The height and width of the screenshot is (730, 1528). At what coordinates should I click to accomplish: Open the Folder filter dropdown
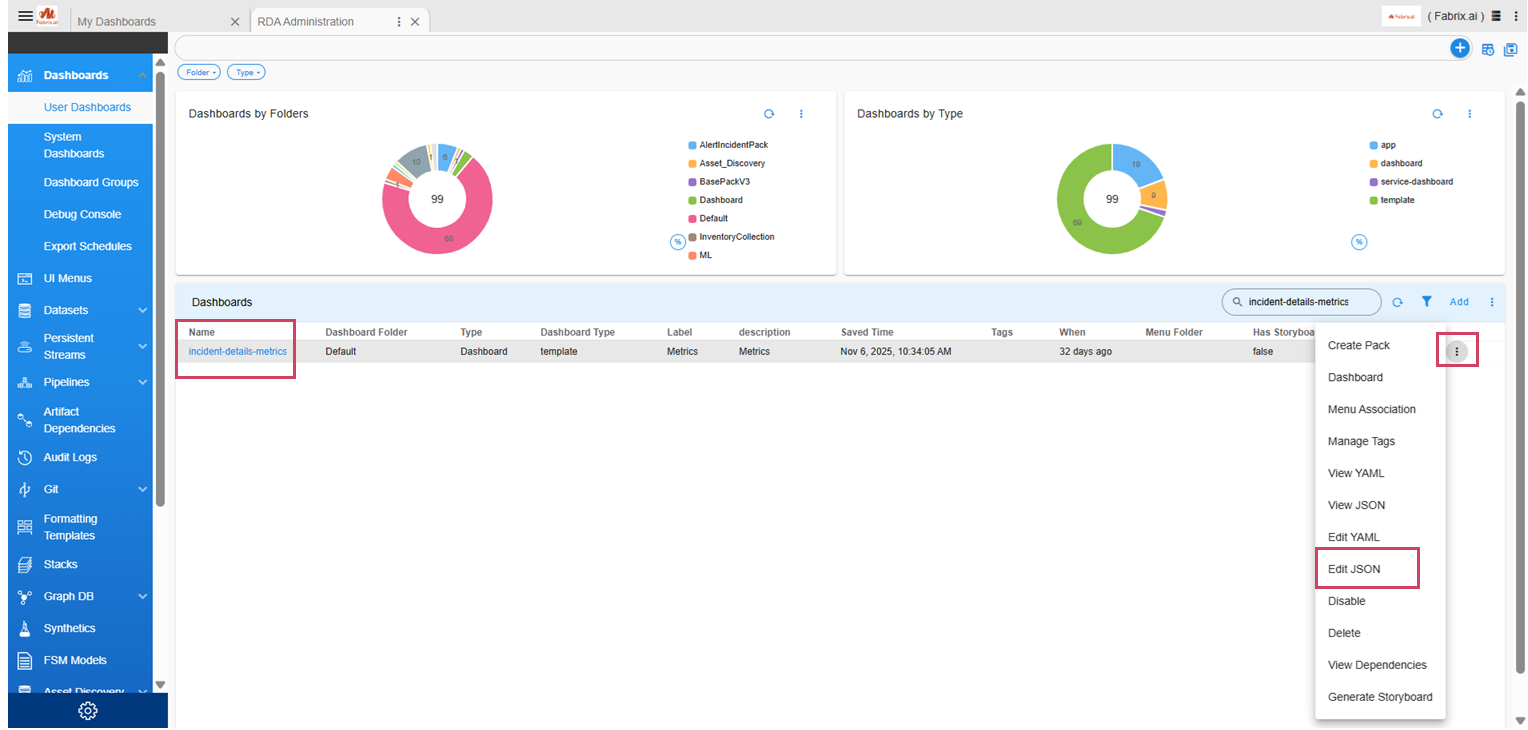tap(198, 72)
